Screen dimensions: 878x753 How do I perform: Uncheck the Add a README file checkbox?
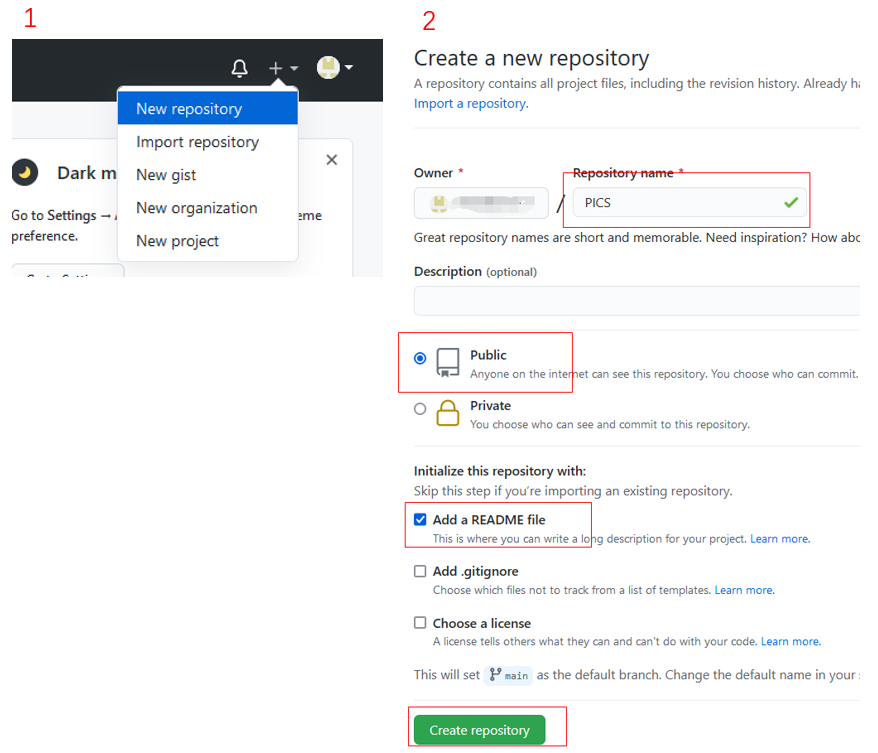[420, 520]
